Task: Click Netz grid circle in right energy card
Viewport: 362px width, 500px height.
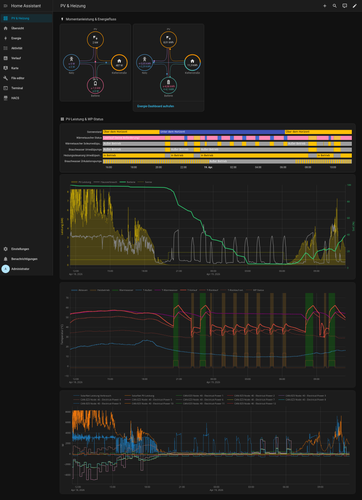Action: (x=145, y=62)
